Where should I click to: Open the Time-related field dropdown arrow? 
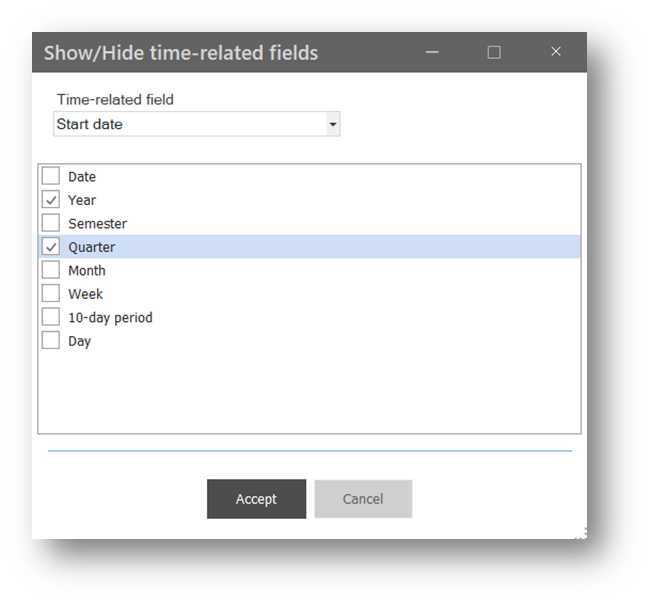point(333,124)
